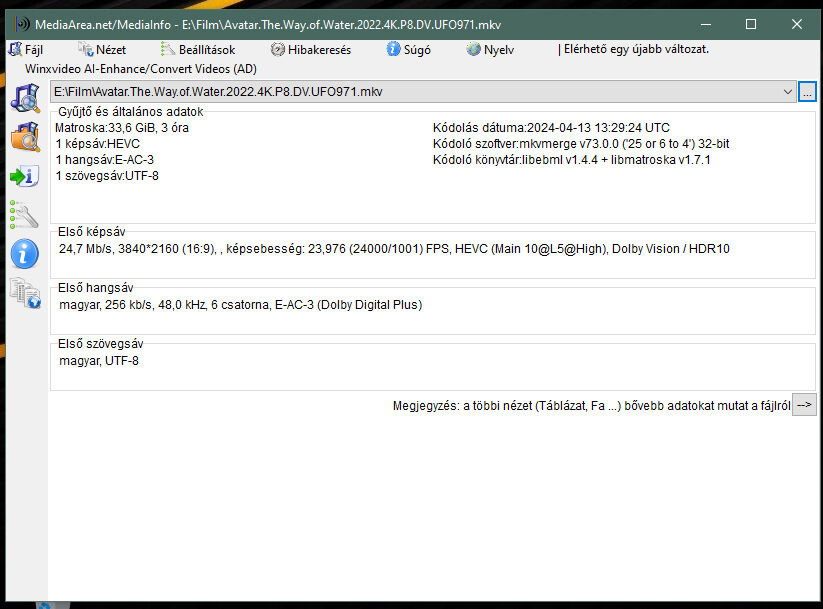This screenshot has height=609, width=823.
Task: Open preferences via sidebar wrench icon
Action: [x=24, y=215]
